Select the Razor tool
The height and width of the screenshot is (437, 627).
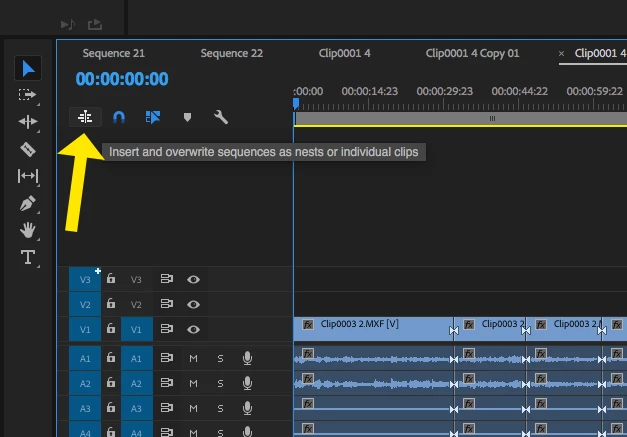click(x=28, y=149)
